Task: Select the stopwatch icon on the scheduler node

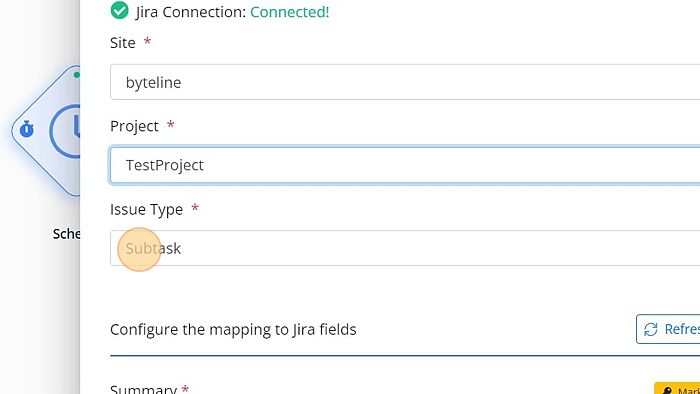Action: (x=27, y=129)
